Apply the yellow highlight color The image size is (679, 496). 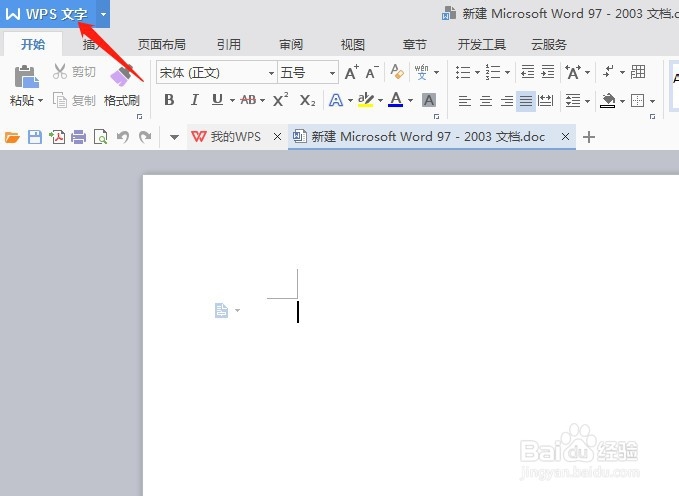click(366, 100)
